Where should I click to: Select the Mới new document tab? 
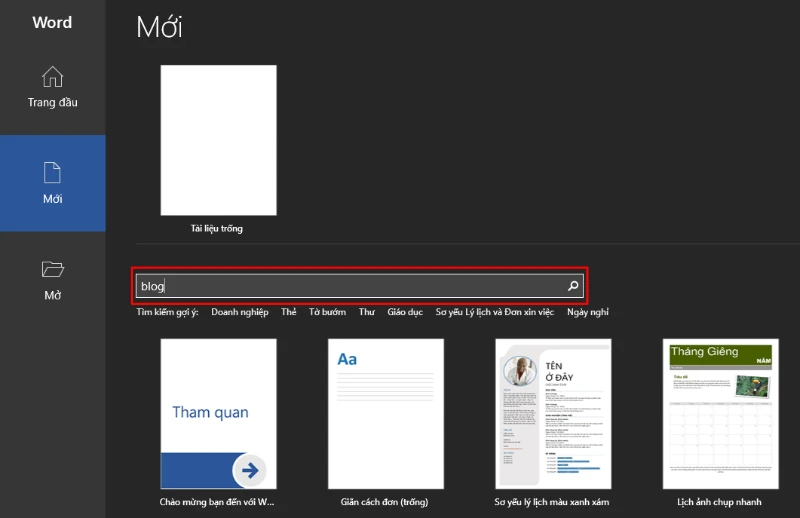tap(53, 183)
